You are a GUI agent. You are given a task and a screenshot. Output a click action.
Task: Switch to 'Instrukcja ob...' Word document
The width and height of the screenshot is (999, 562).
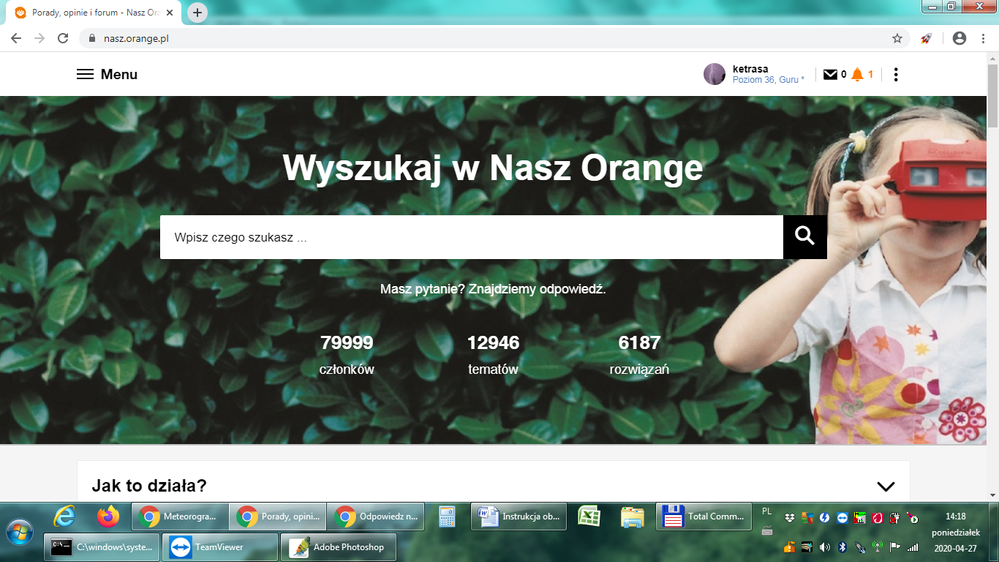pyautogui.click(x=519, y=516)
